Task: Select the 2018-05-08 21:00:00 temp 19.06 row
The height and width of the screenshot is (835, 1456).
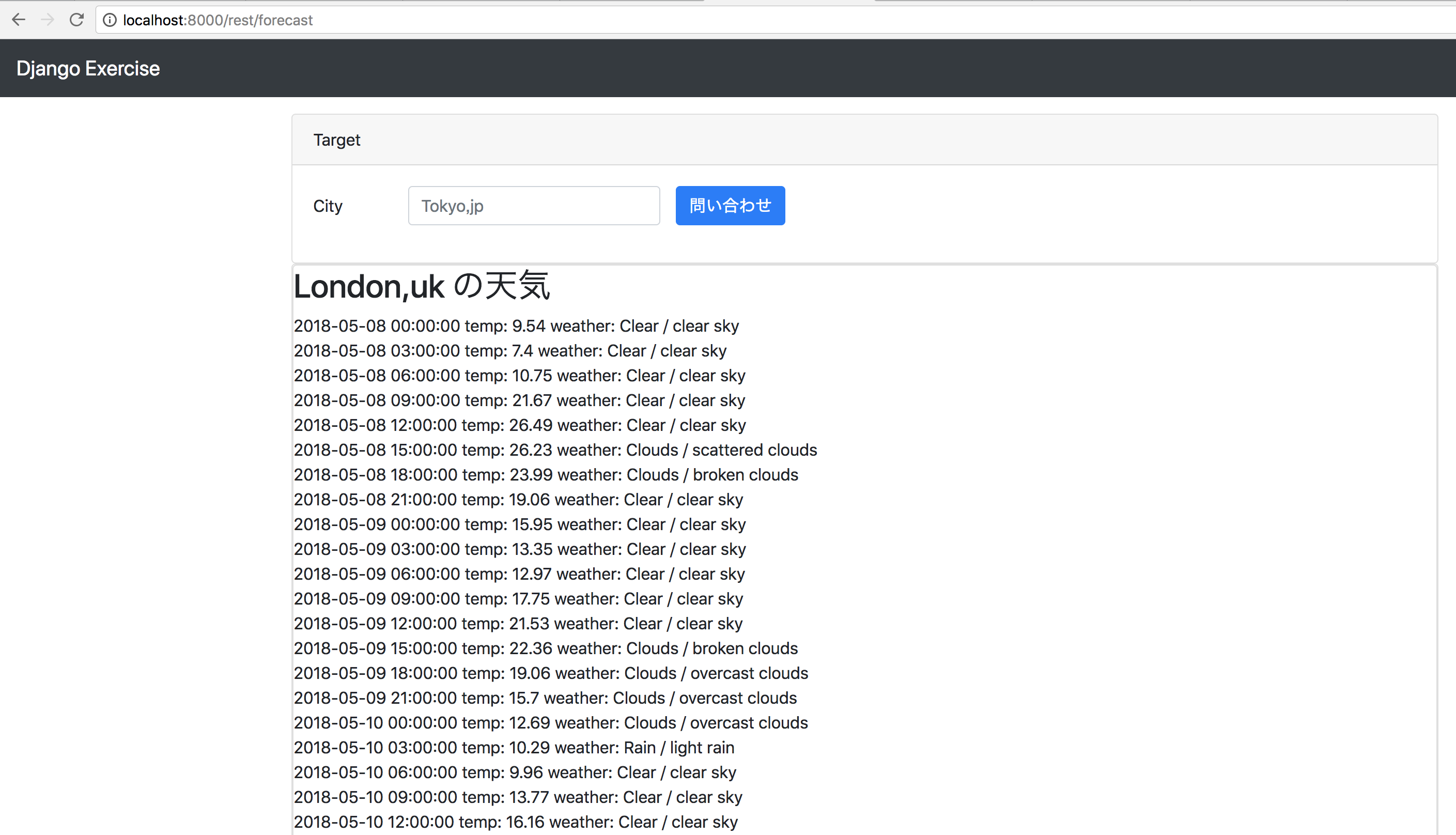Action: [518, 500]
